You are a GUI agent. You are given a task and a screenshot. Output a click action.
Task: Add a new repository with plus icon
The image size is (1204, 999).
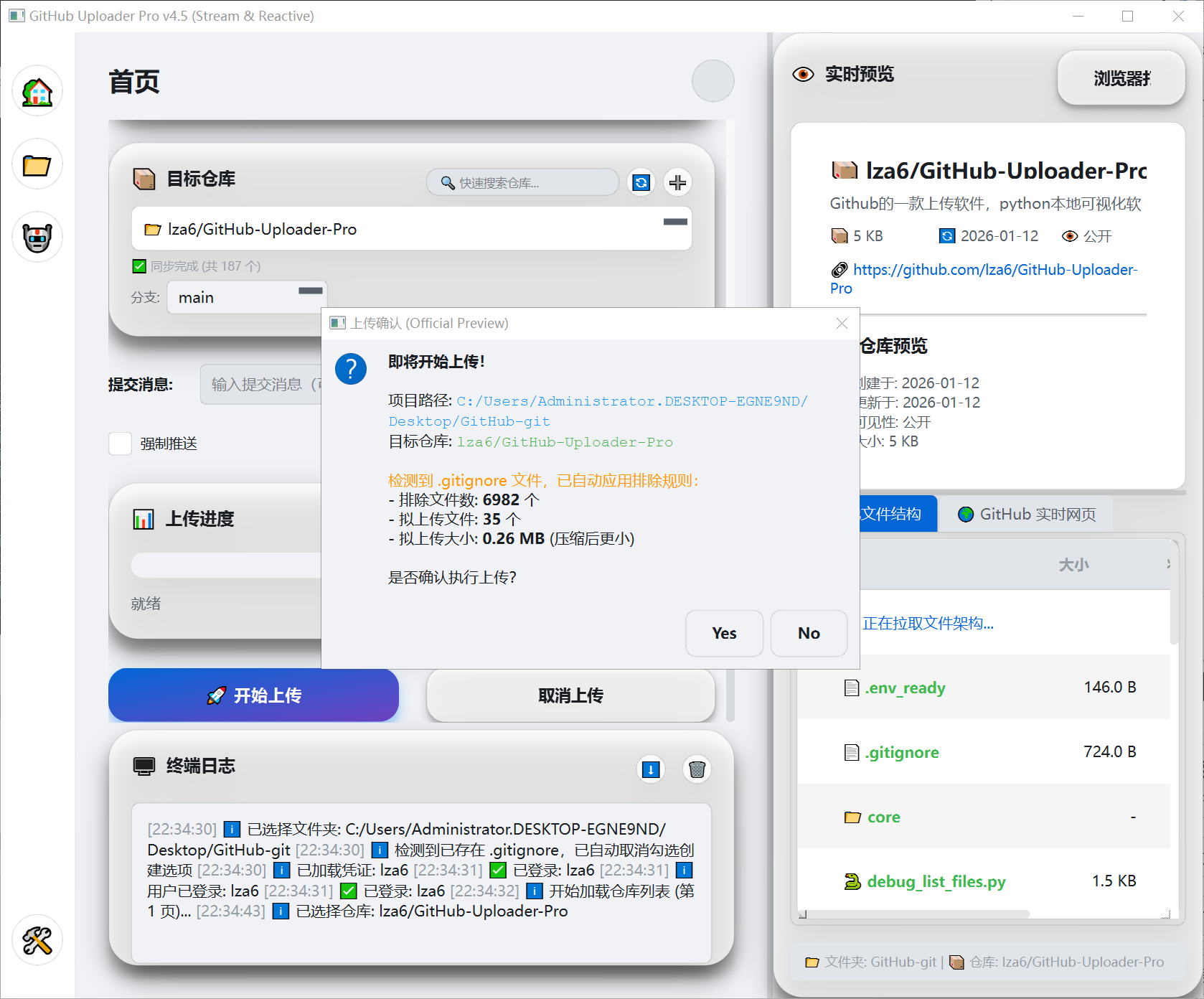coord(677,182)
